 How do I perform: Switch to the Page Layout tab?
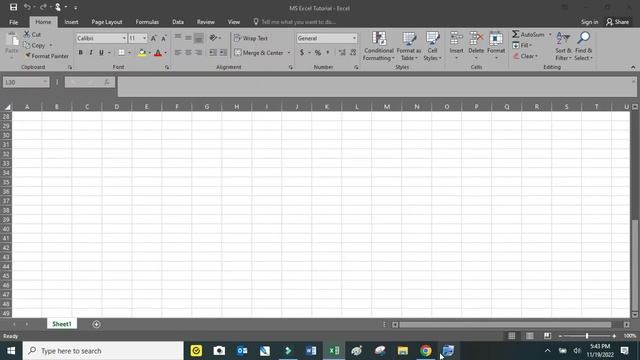[x=107, y=22]
